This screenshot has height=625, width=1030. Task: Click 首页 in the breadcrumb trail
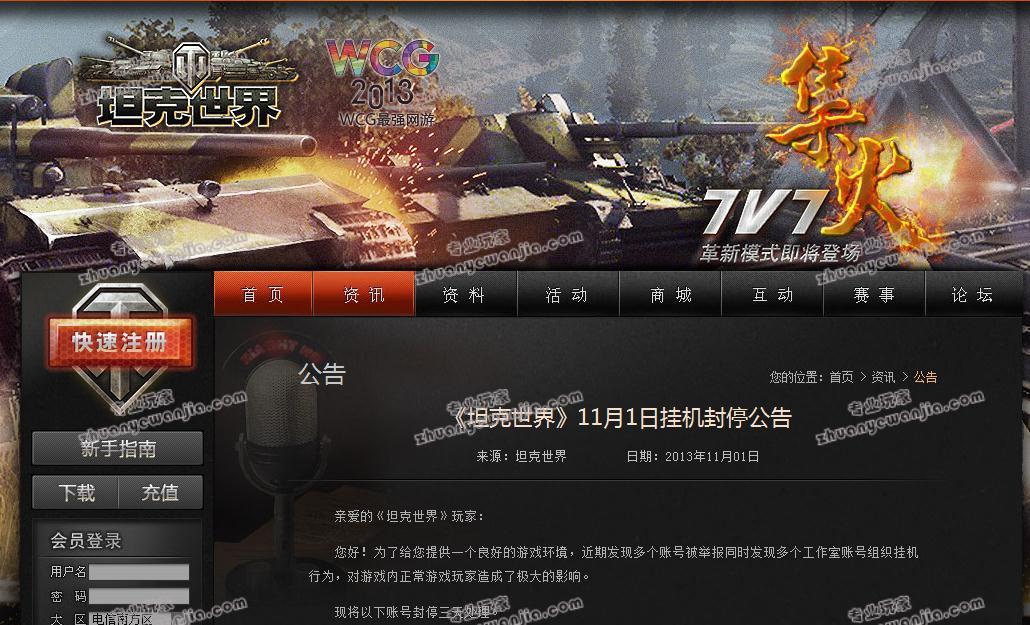pos(841,377)
